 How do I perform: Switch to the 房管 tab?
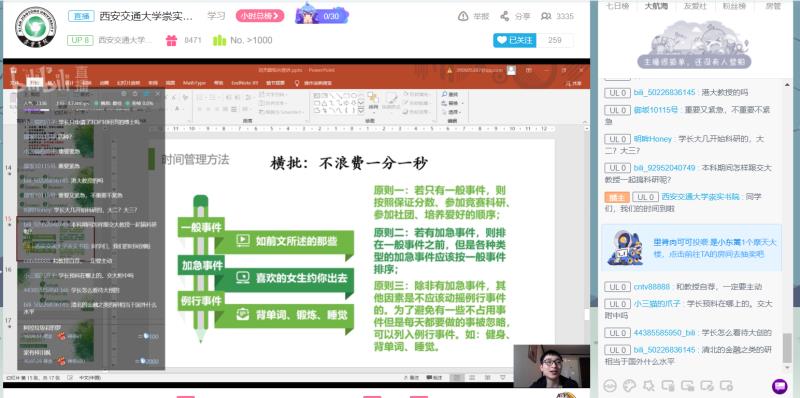[x=773, y=6]
